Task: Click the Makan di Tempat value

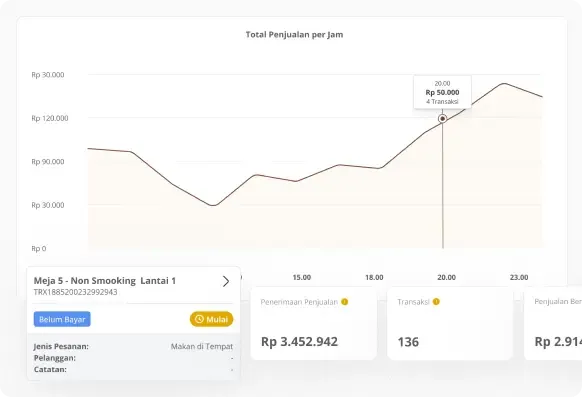Action: click(202, 347)
